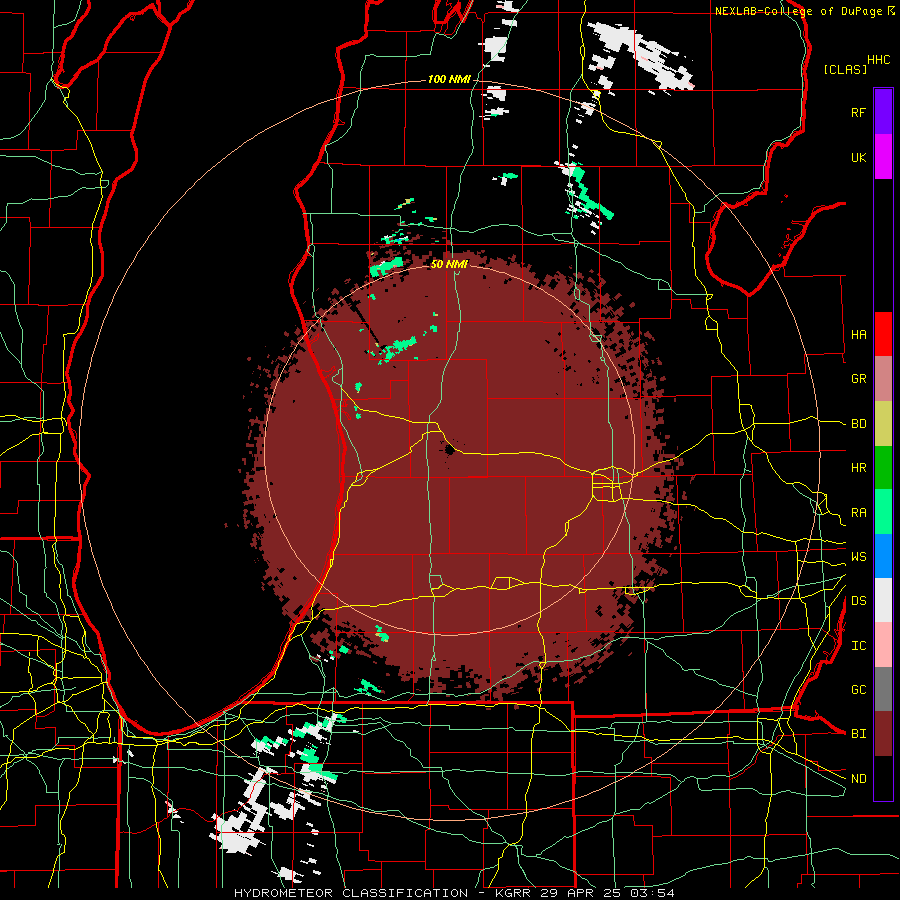Screen dimensions: 900x900
Task: Click the black radar site dot
Action: pos(449,450)
